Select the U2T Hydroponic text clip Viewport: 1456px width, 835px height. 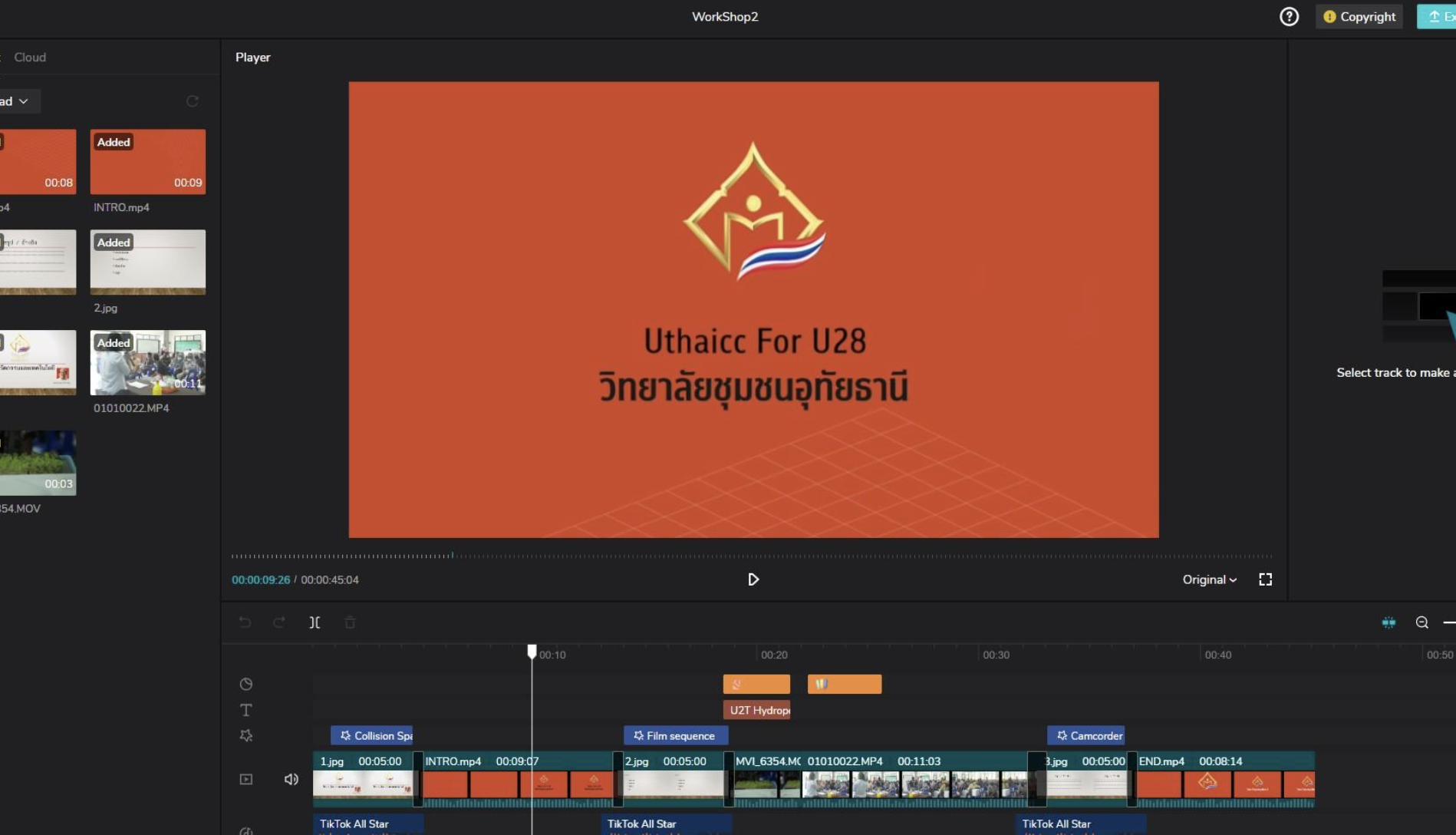click(756, 710)
